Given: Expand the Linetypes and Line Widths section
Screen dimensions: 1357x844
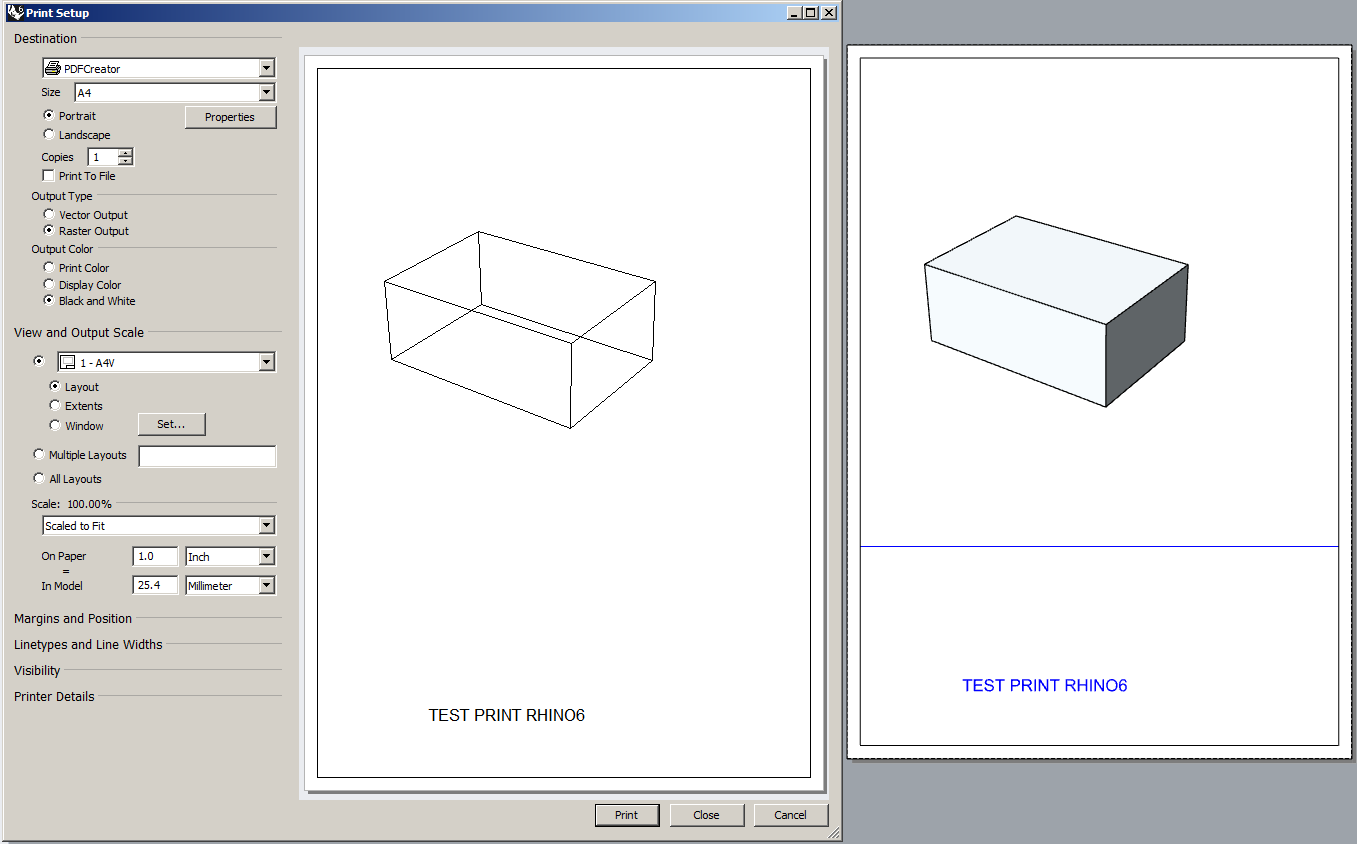Looking at the screenshot, I should point(88,644).
